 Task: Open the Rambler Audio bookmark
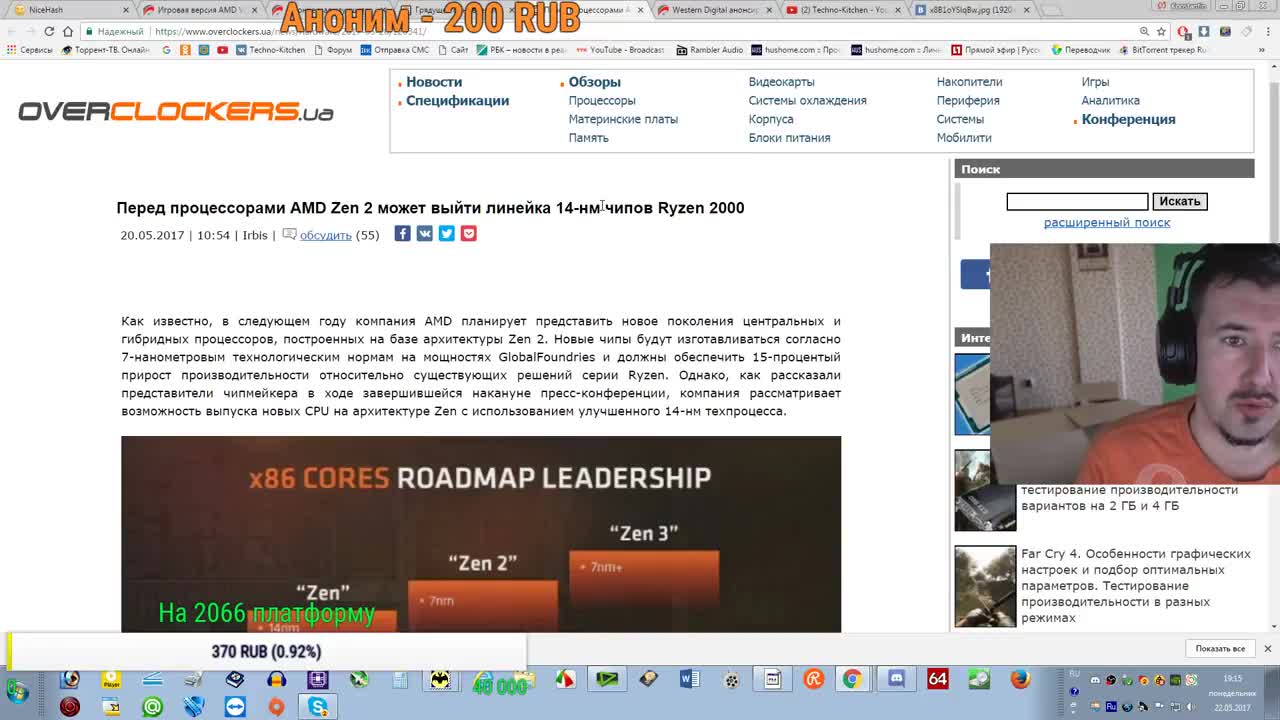pos(710,50)
